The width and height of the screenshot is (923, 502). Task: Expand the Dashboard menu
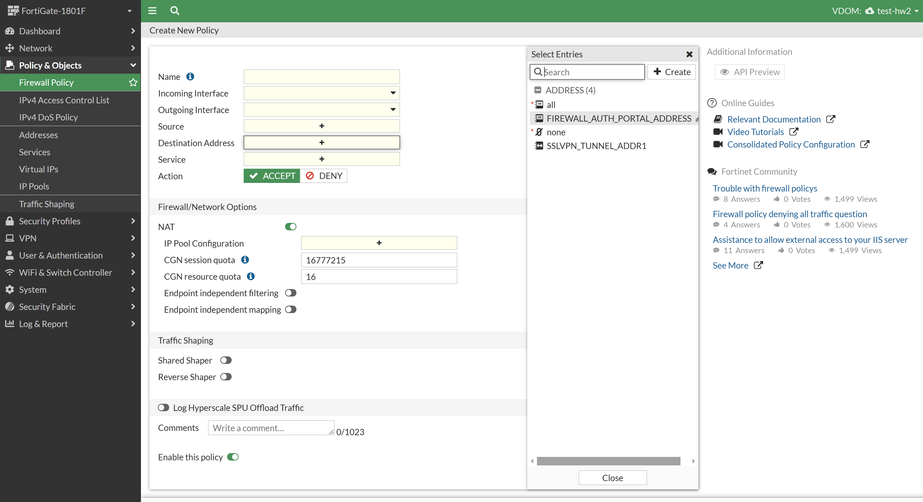(x=133, y=31)
